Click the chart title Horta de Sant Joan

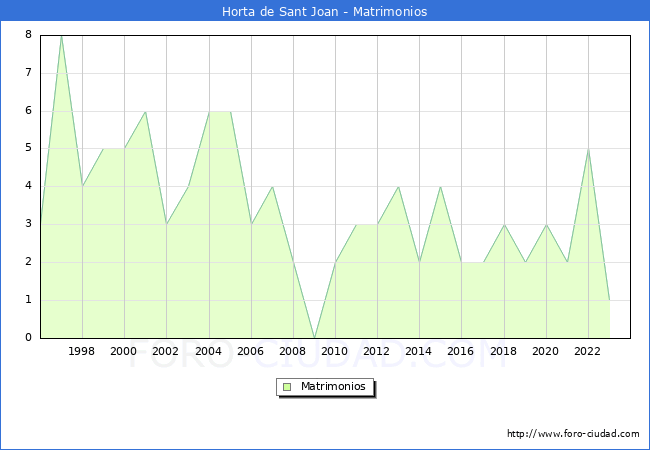point(324,12)
